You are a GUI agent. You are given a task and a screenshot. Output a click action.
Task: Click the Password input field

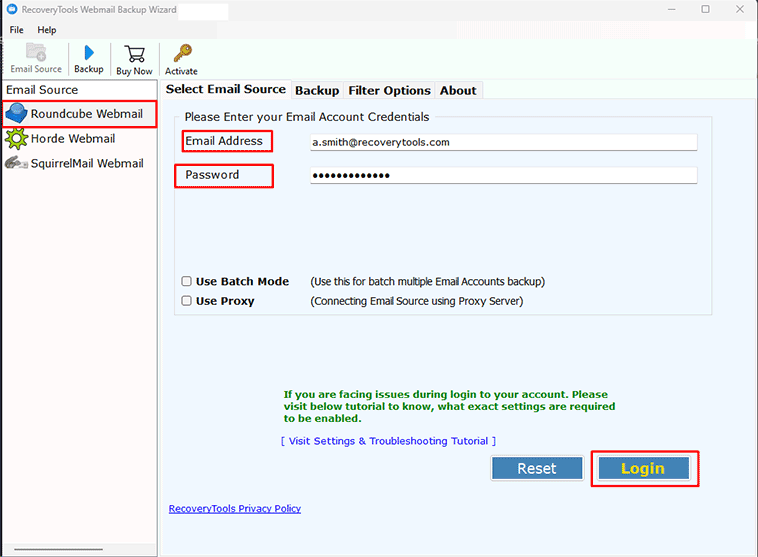pos(504,176)
